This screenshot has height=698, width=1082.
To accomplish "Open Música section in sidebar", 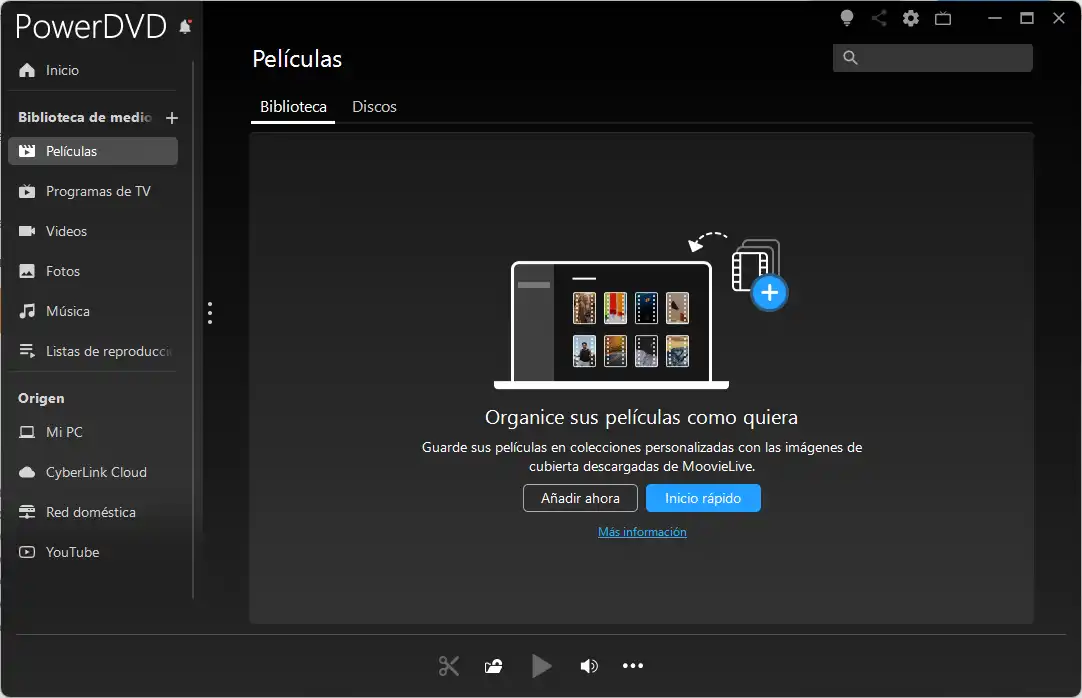I will click(93, 311).
